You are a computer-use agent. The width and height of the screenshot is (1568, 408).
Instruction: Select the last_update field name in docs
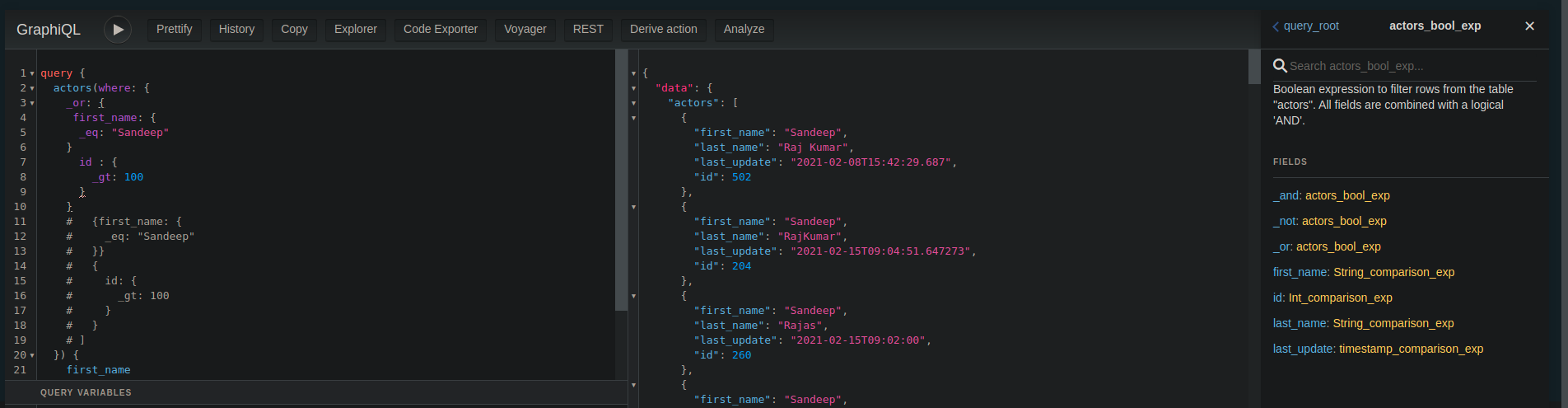(x=1303, y=349)
